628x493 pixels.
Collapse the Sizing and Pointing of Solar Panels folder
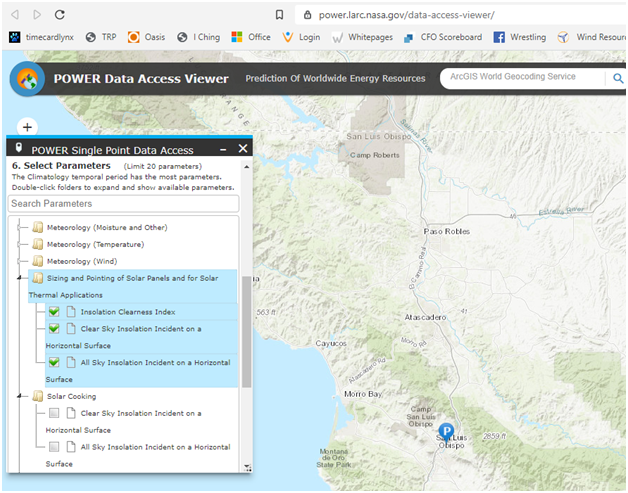pos(19,278)
